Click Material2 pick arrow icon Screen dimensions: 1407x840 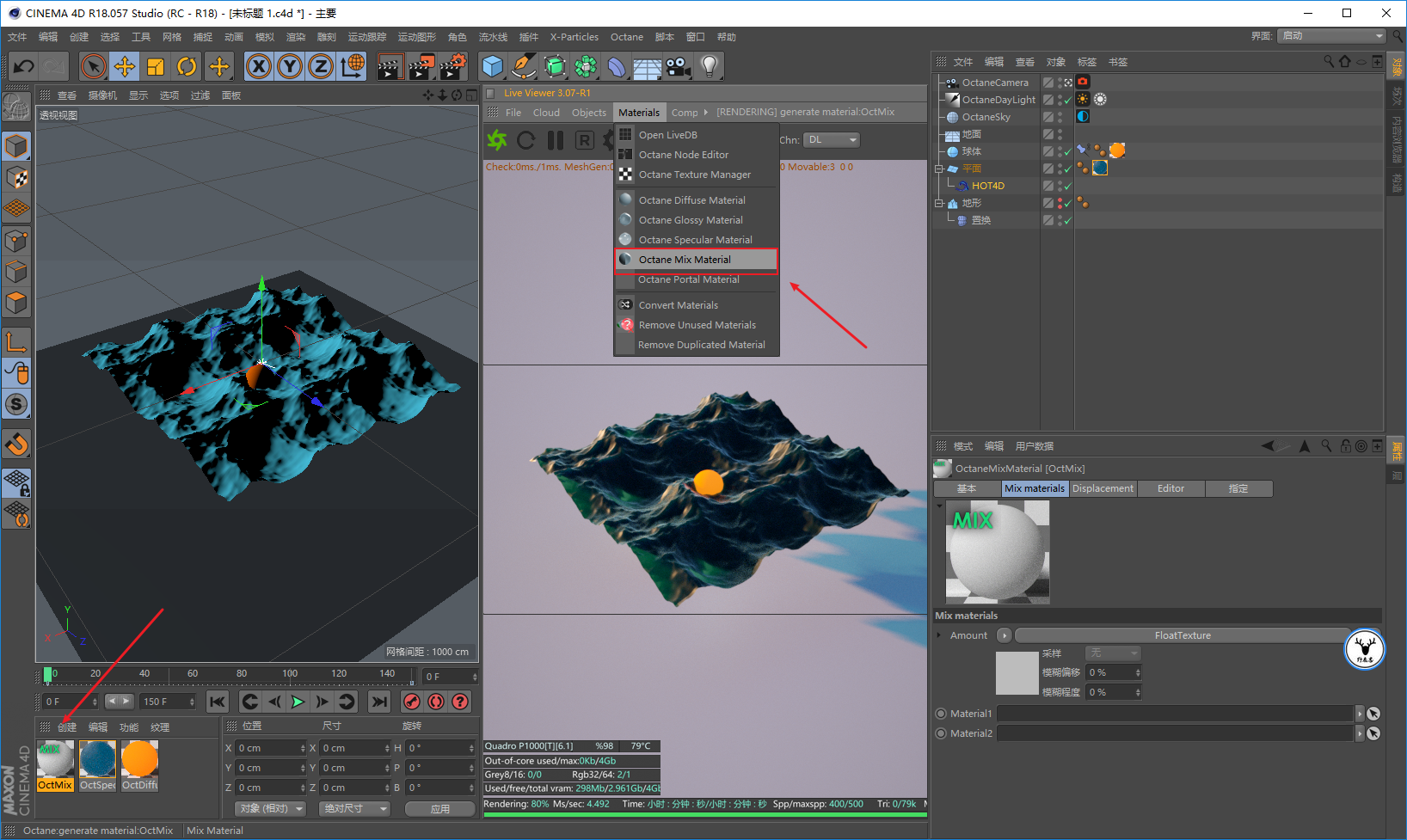(x=1373, y=733)
